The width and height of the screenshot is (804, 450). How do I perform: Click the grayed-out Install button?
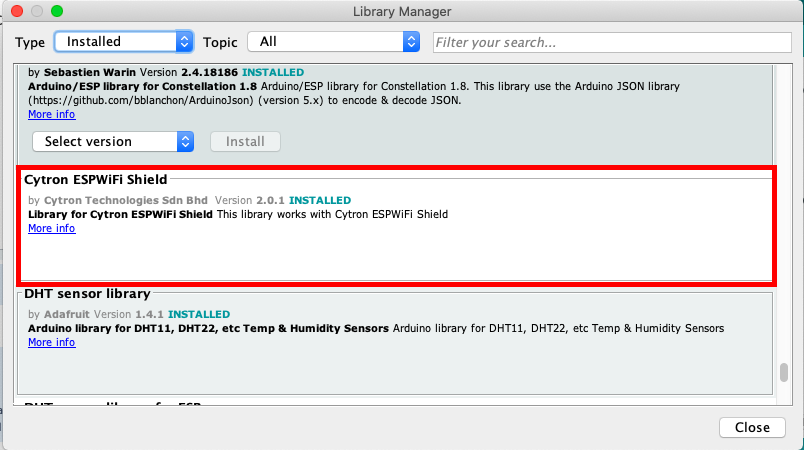[x=245, y=141]
